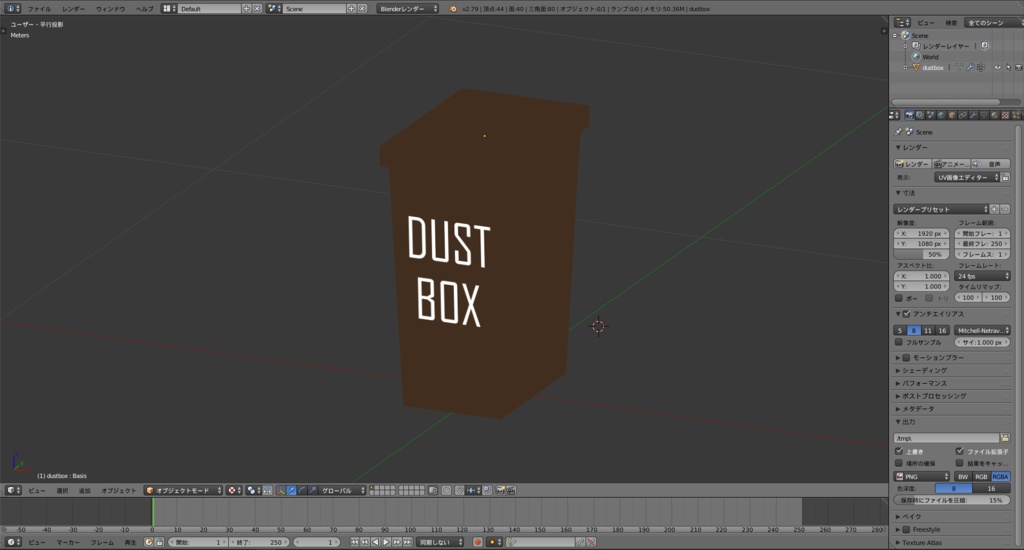
Task: Open the ヘルプ menu
Action: click(x=145, y=8)
